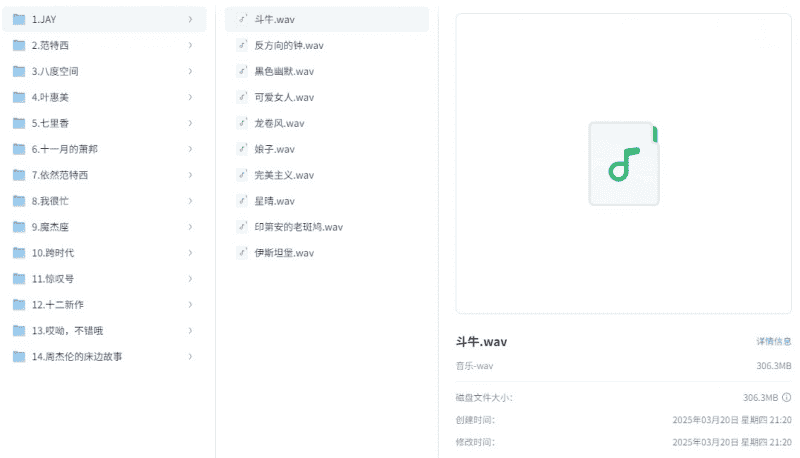Click the large music file preview thumbnail
The image size is (800, 458).
[624, 163]
